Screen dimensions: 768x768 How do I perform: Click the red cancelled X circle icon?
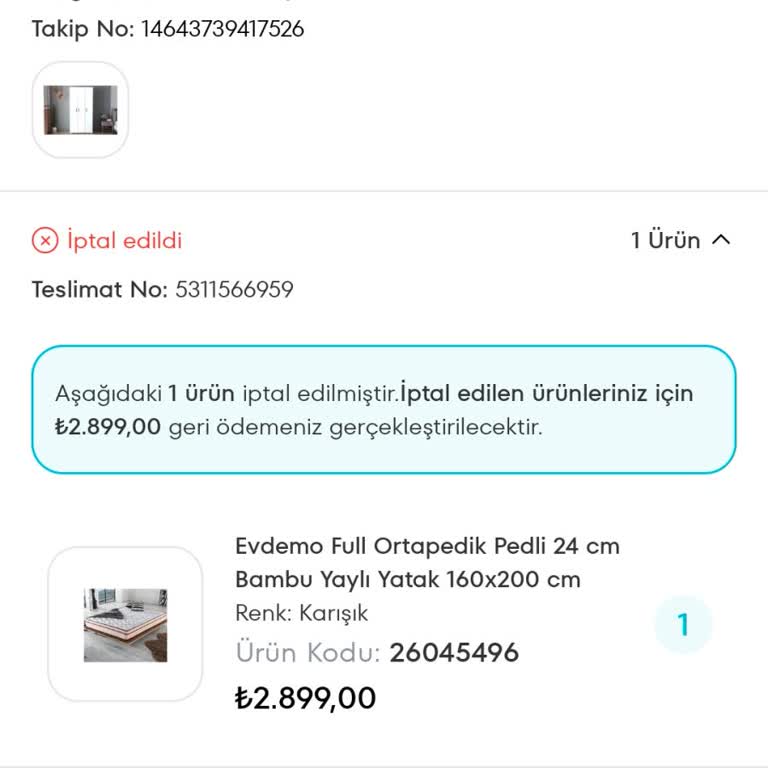pyautogui.click(x=45, y=241)
